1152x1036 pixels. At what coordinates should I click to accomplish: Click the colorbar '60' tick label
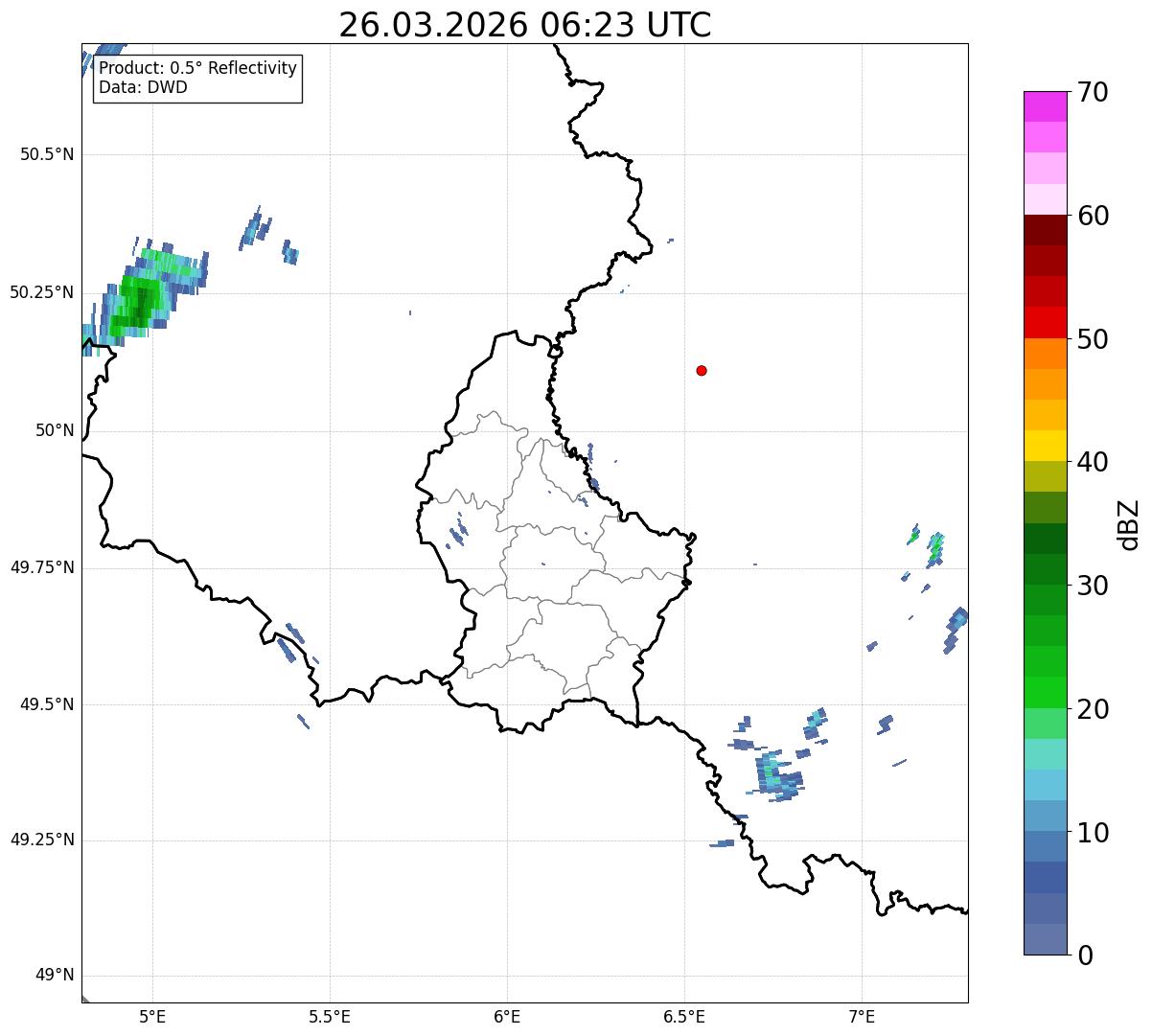[x=1093, y=216]
